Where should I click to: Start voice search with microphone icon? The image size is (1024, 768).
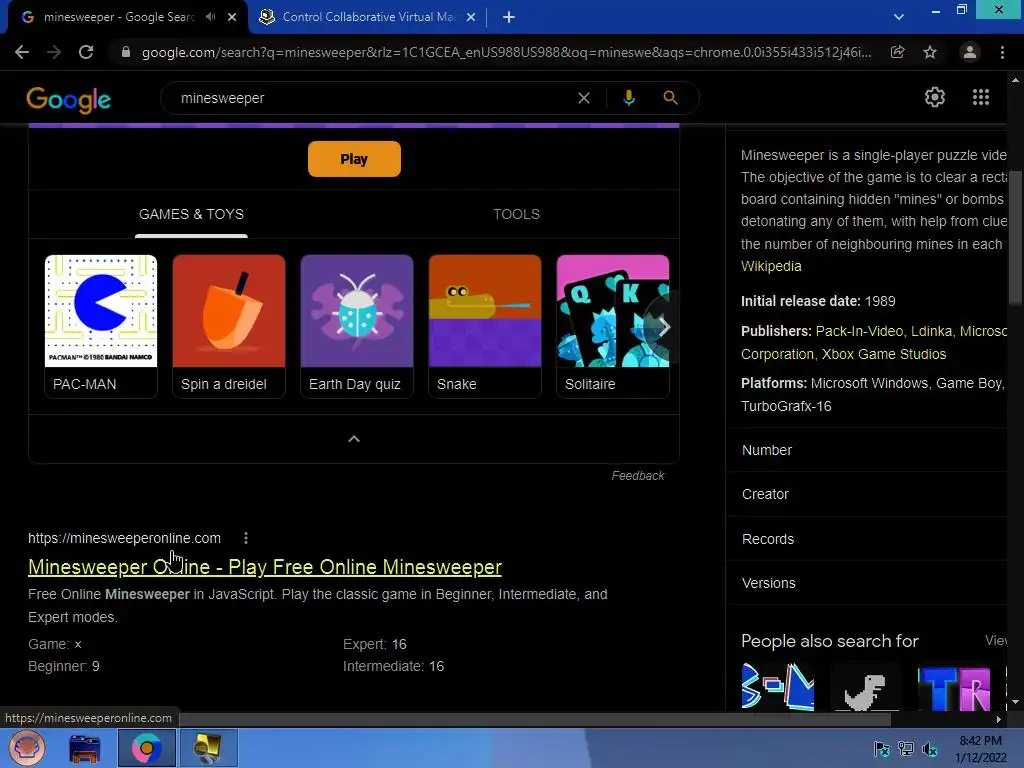coord(629,98)
